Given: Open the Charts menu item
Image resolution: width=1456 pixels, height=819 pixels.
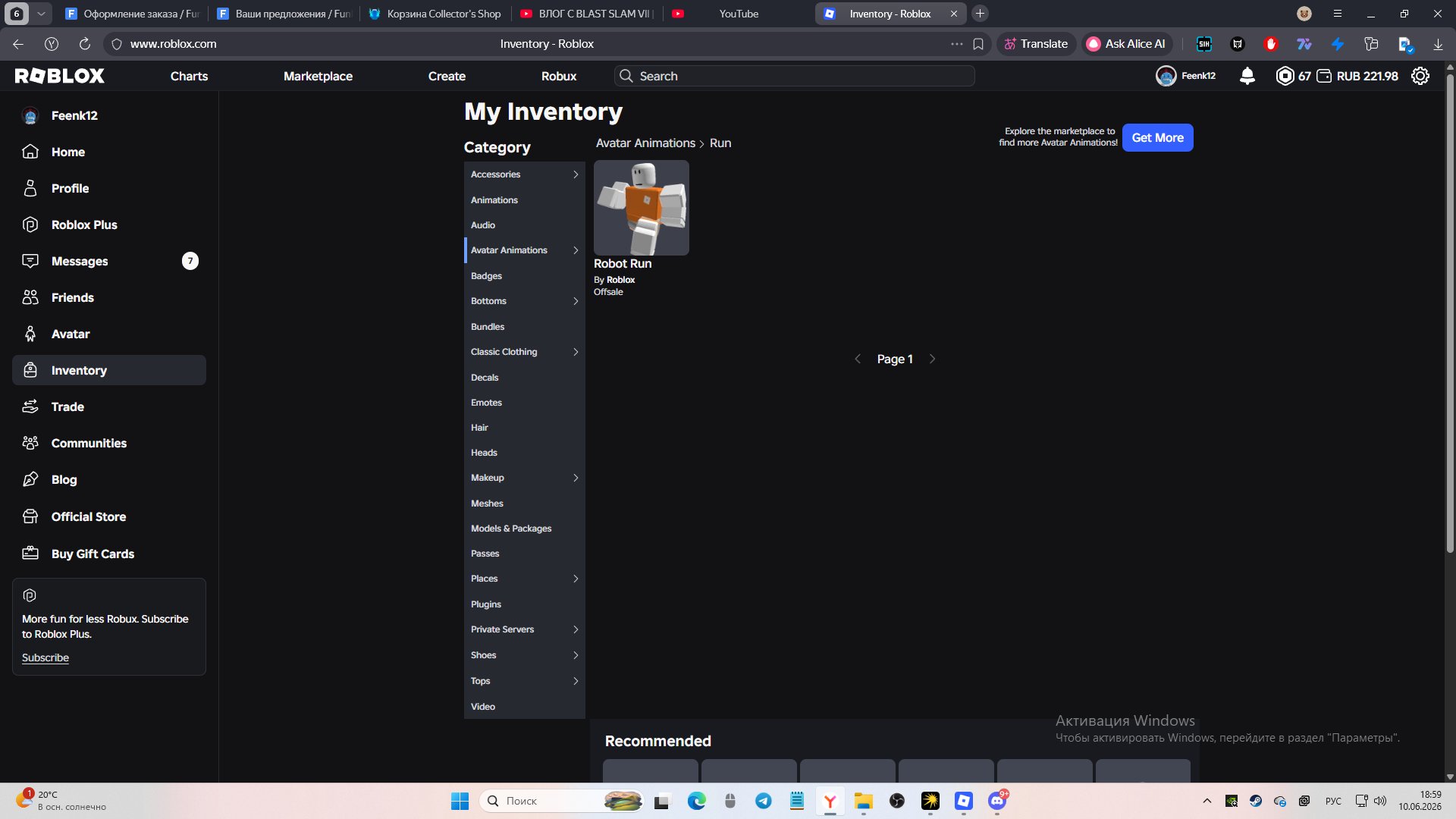Looking at the screenshot, I should click(189, 76).
